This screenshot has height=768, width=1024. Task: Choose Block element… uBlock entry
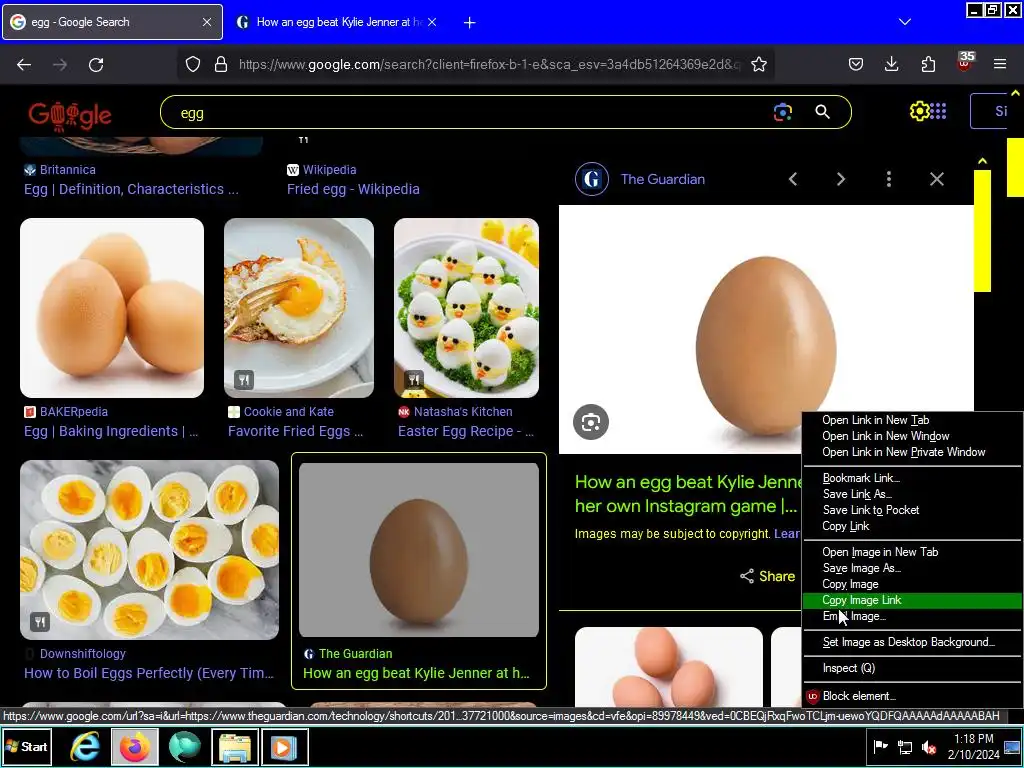858,696
